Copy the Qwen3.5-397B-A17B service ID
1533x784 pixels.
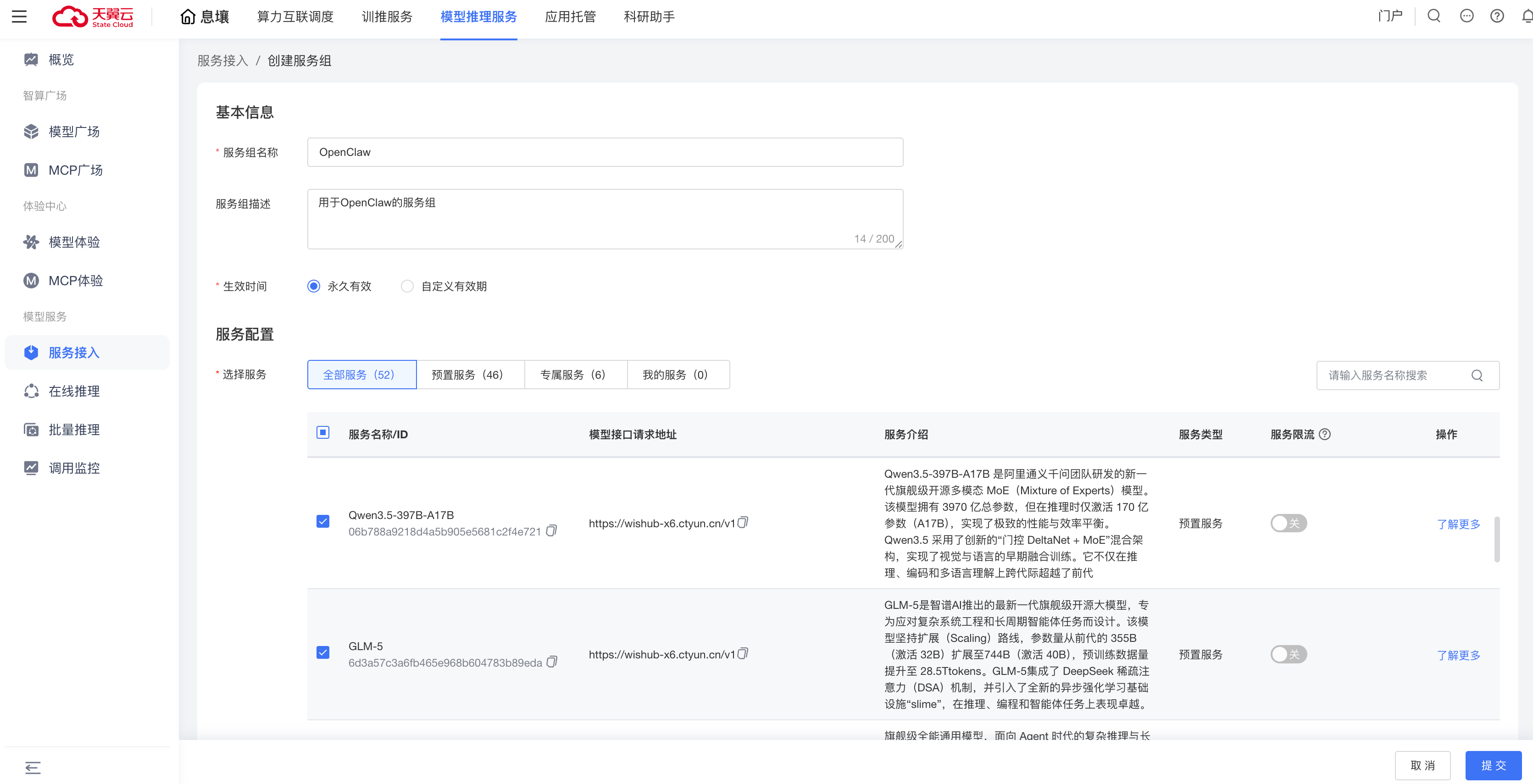pos(552,530)
